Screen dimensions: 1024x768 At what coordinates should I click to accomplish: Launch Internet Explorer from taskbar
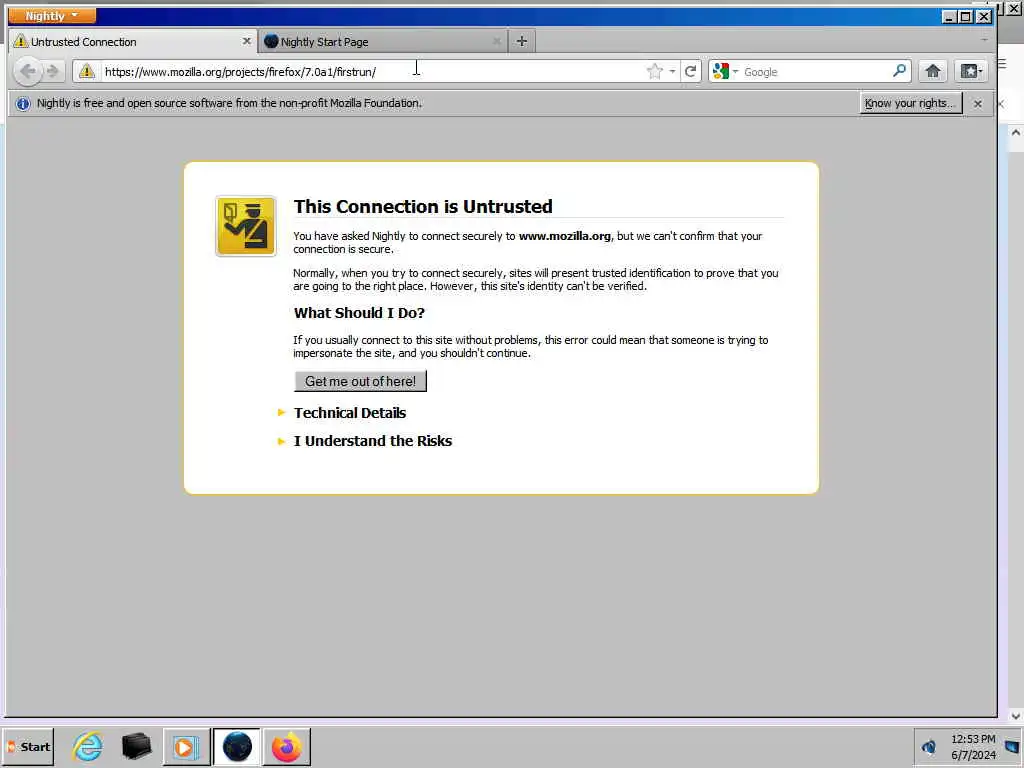tap(88, 746)
